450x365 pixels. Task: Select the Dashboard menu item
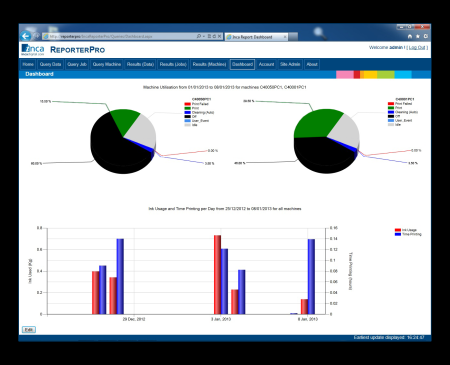tap(242, 64)
